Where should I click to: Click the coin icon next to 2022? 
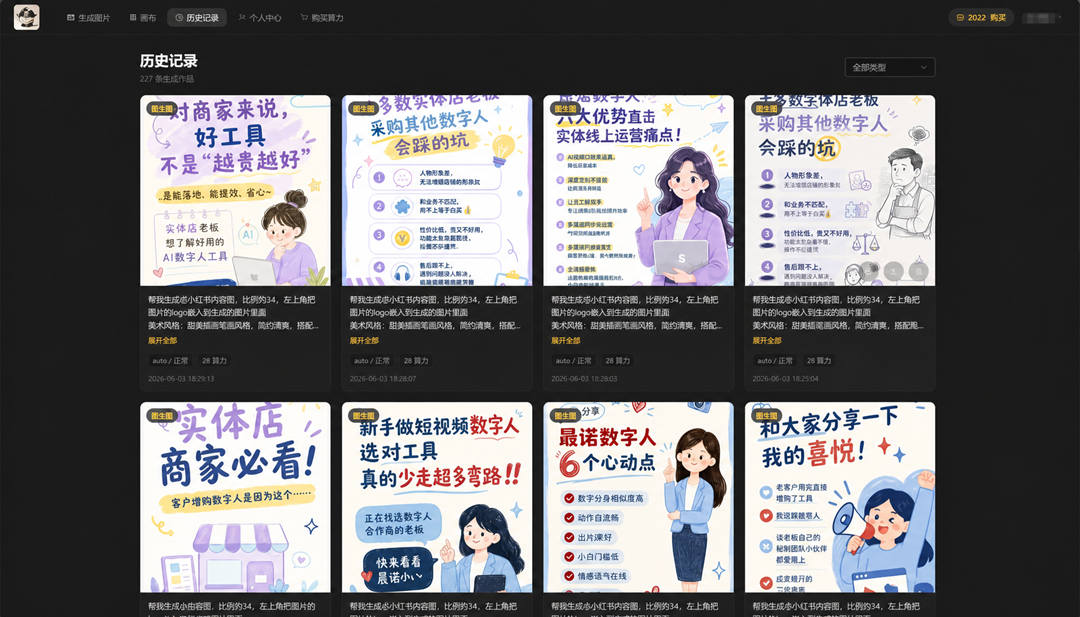click(960, 18)
